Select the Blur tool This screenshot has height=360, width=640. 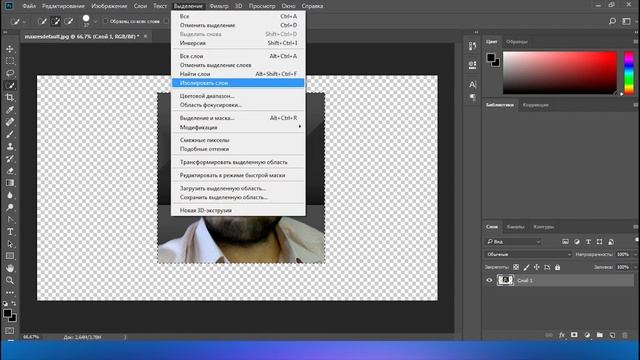pyautogui.click(x=10, y=195)
